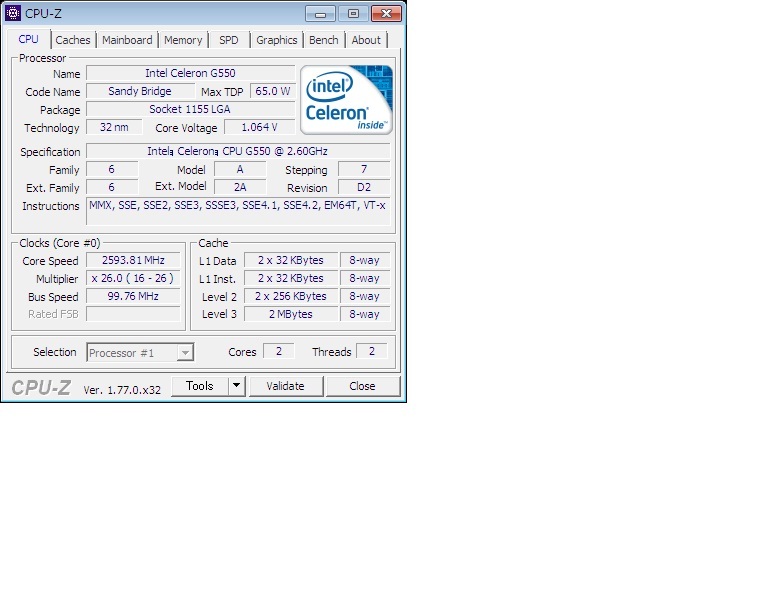
Task: Click the Level 3 value 2 MBytes
Action: click(291, 314)
